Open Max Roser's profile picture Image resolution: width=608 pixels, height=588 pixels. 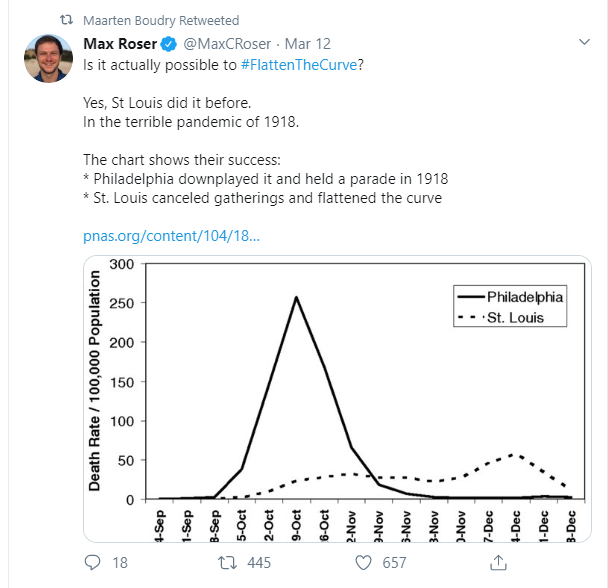tap(48, 60)
